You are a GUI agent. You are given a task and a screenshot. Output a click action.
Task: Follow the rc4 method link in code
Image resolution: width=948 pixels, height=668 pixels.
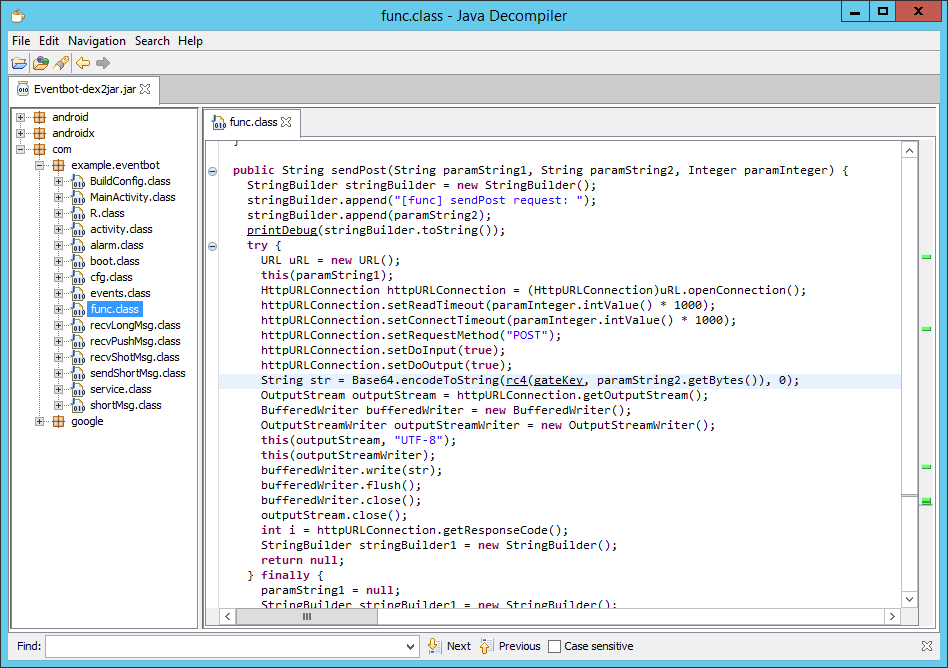point(516,380)
